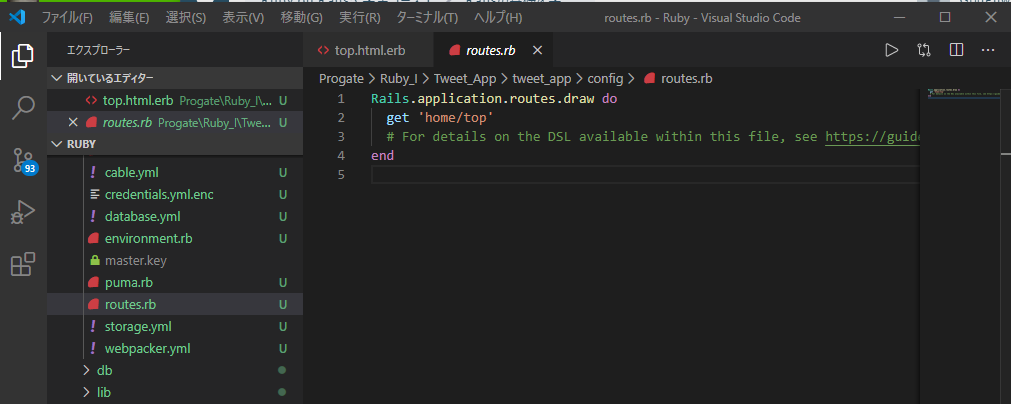This screenshot has height=404, width=1011.
Task: Select routes.rb in the file tree
Action: [175, 305]
